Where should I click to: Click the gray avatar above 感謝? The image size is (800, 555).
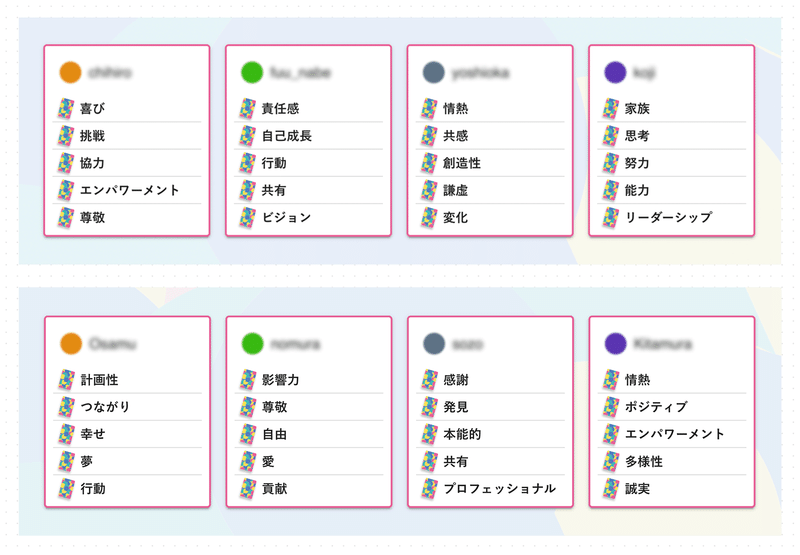coord(434,343)
